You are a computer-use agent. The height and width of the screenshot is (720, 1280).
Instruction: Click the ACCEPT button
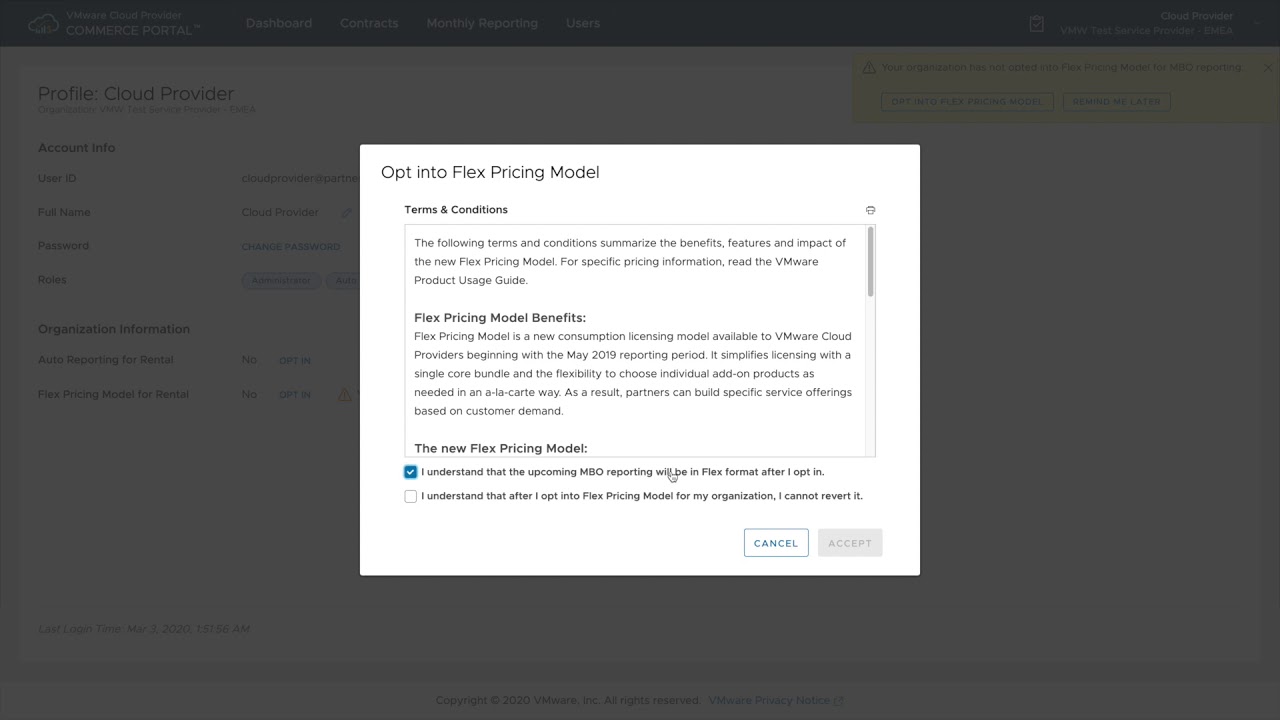[850, 543]
